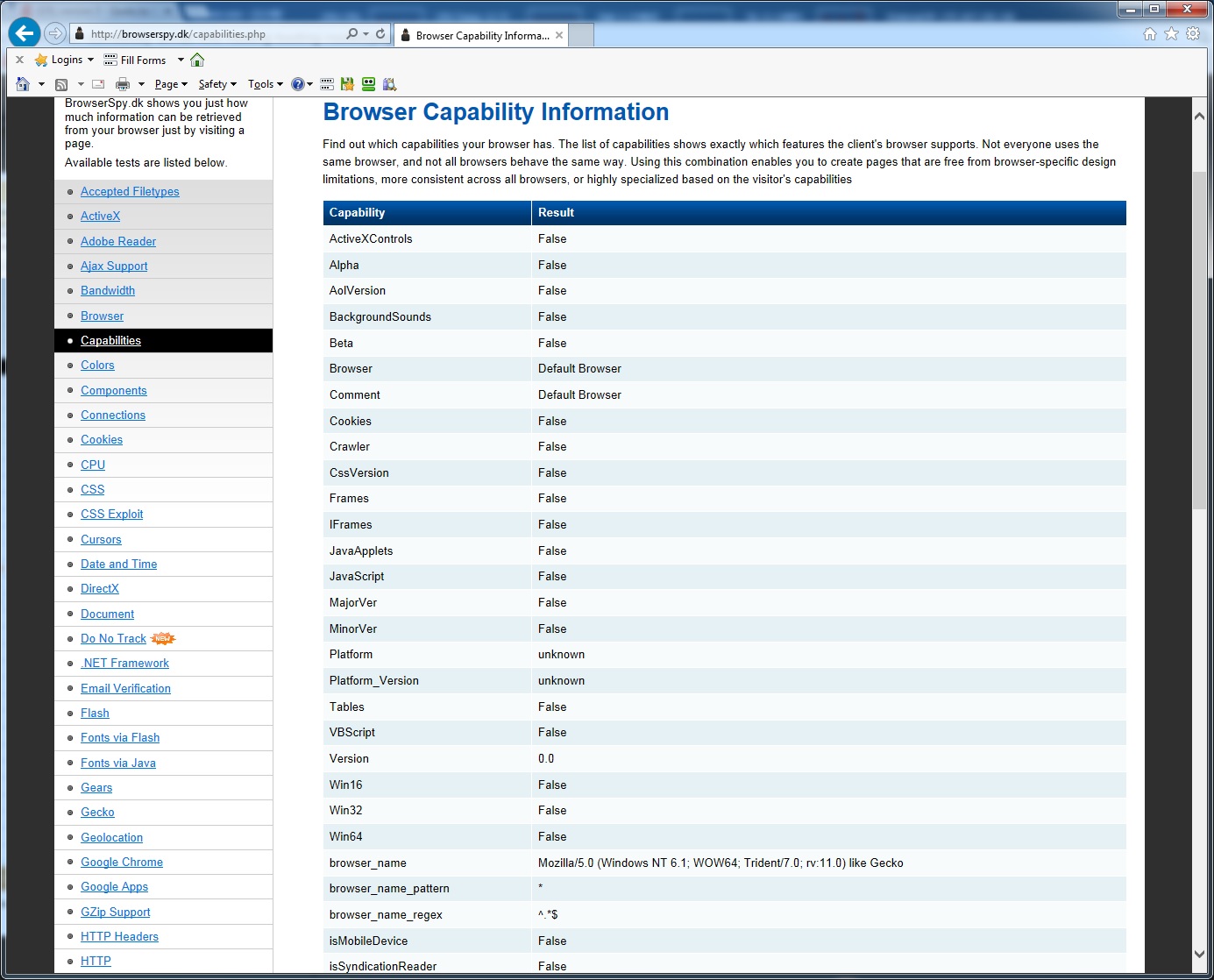This screenshot has width=1214, height=980.
Task: Click the vertical page scrollbar thumb
Action: [x=1199, y=339]
